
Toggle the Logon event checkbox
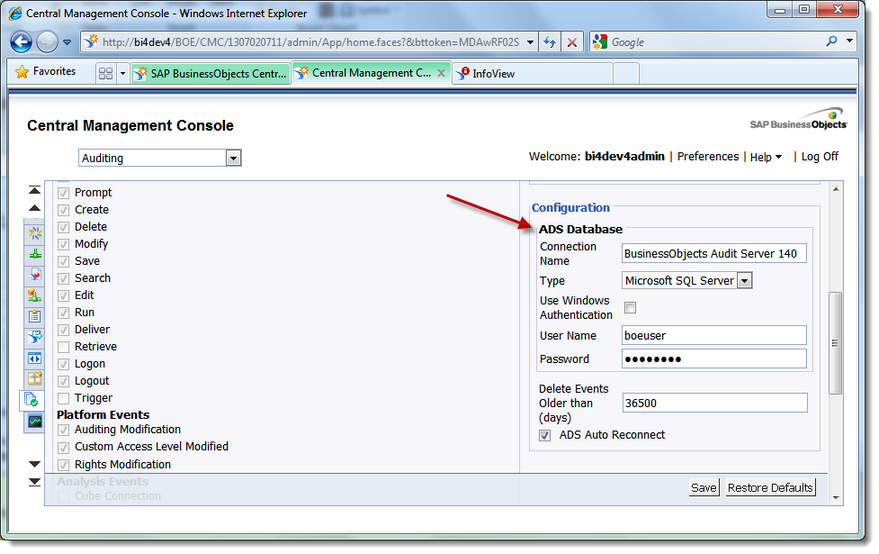(x=63, y=364)
